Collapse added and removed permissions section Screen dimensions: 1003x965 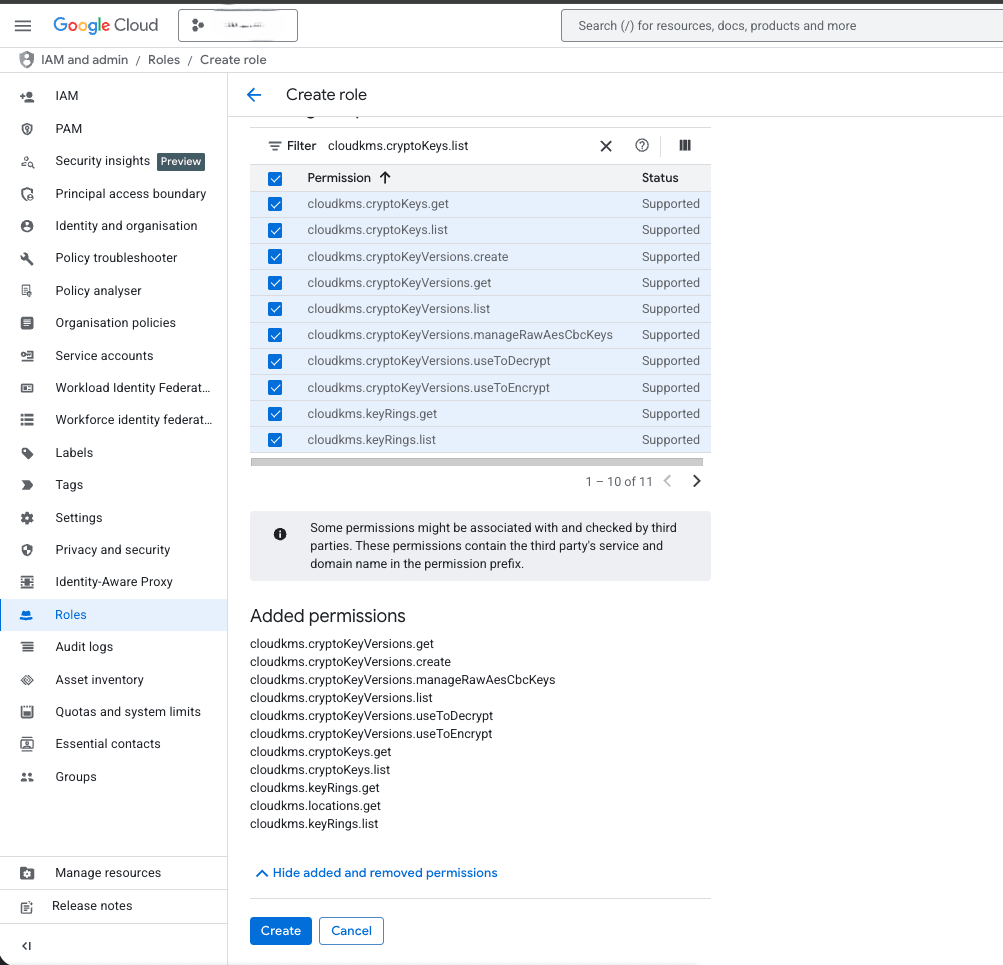tap(375, 872)
